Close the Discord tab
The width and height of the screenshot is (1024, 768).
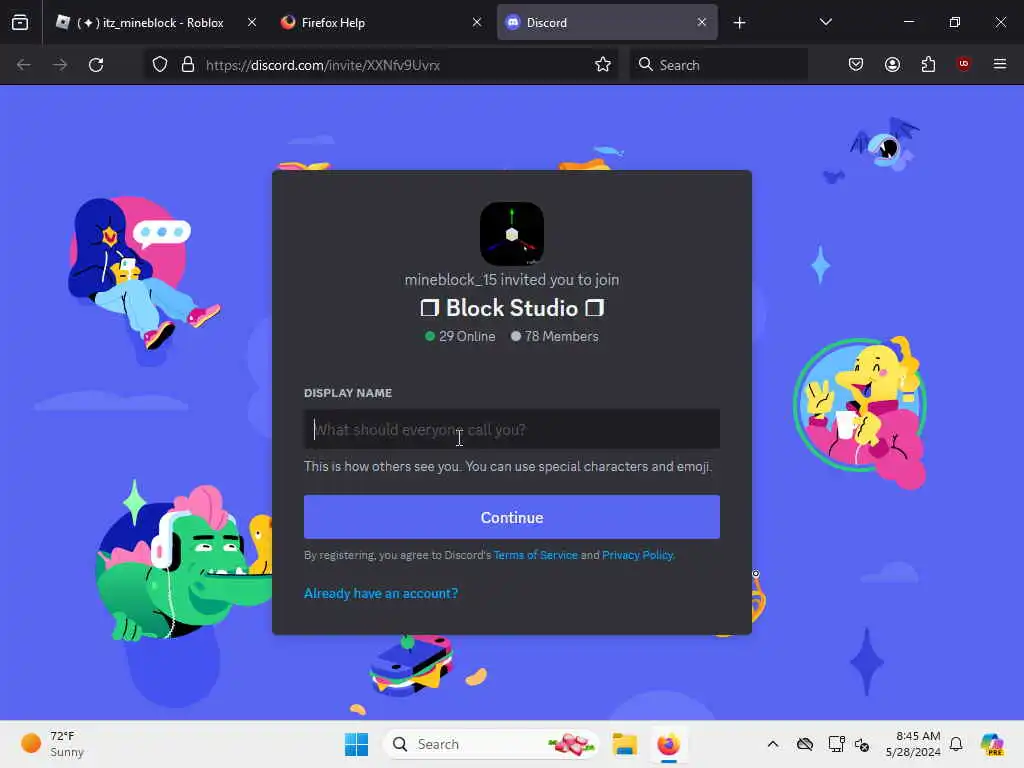click(701, 22)
